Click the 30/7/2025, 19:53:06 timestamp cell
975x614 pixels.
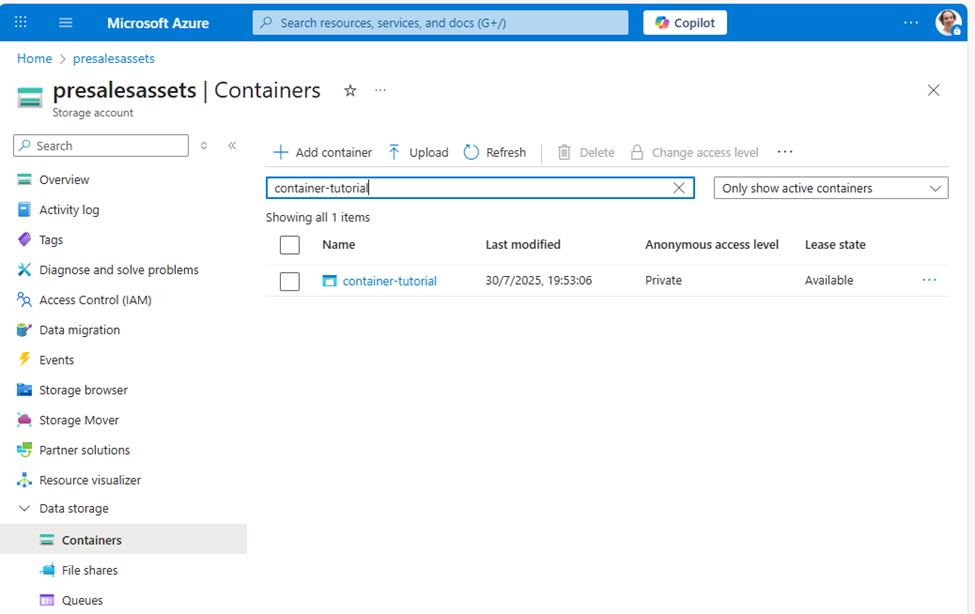point(538,281)
